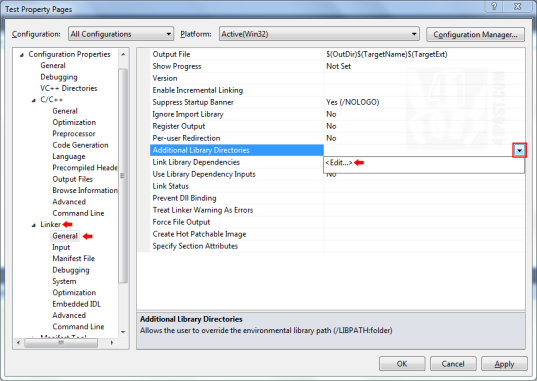Select Embedded IDL under Linker
Image resolution: width=537 pixels, height=381 pixels.
pos(76,304)
